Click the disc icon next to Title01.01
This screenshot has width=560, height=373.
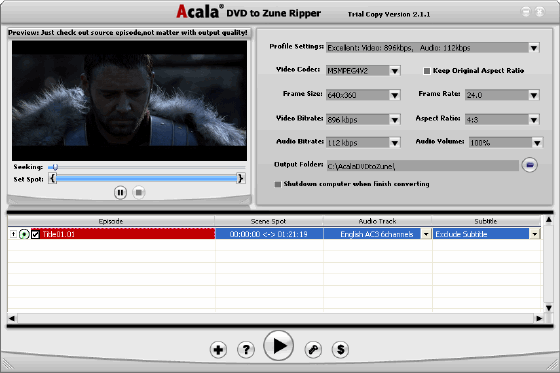pyautogui.click(x=24, y=234)
